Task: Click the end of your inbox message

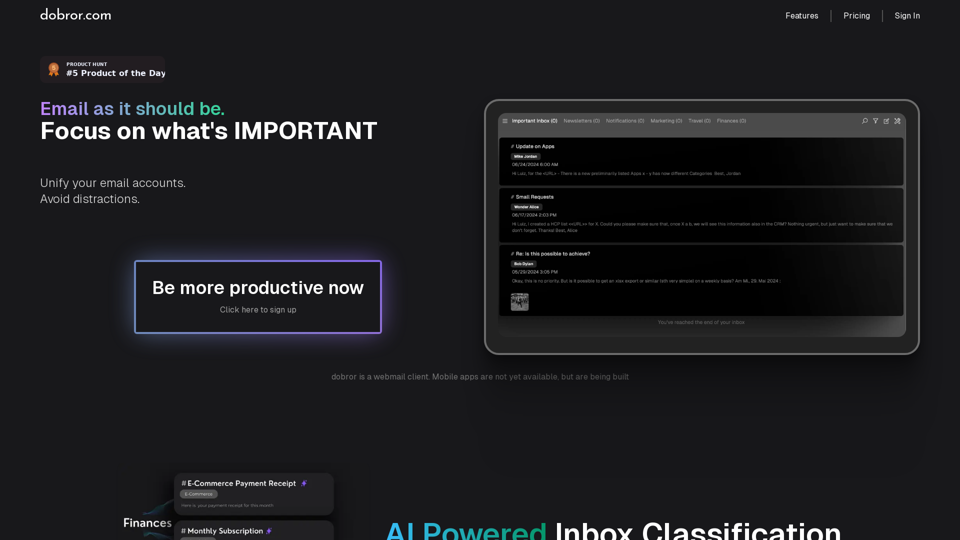Action: pos(701,322)
